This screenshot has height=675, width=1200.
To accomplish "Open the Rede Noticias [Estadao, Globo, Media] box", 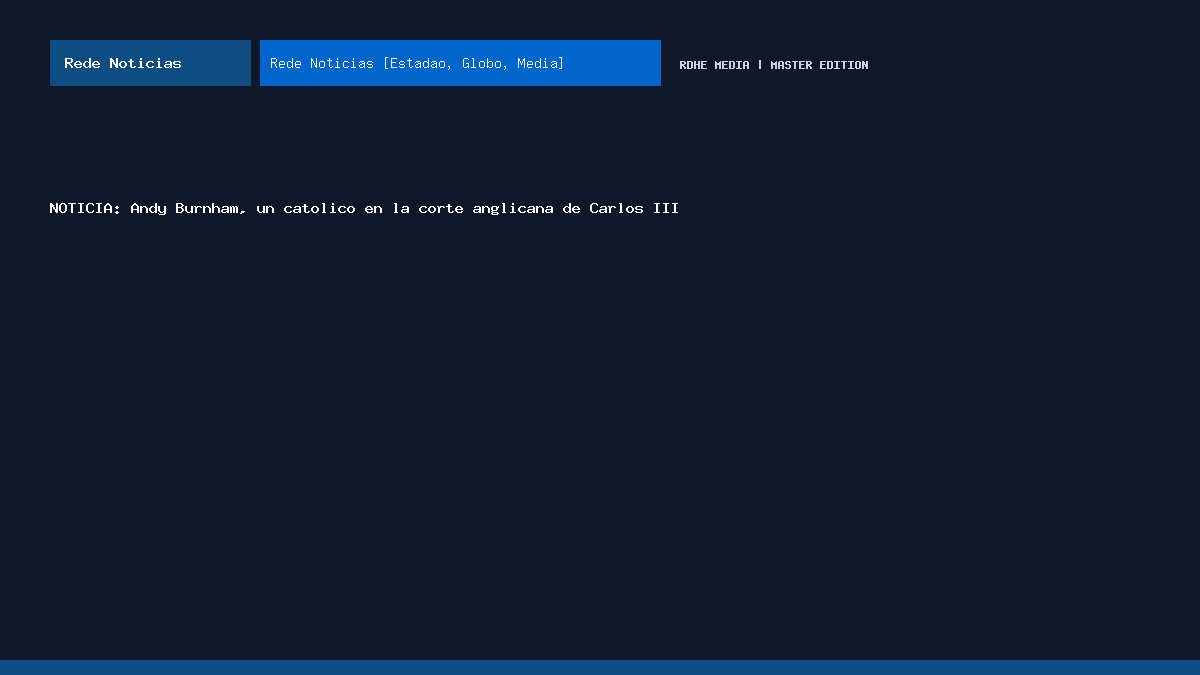I will pyautogui.click(x=460, y=63).
